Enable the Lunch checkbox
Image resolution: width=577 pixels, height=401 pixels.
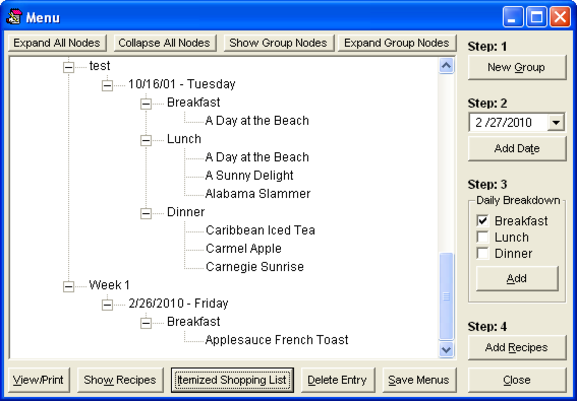[482, 237]
